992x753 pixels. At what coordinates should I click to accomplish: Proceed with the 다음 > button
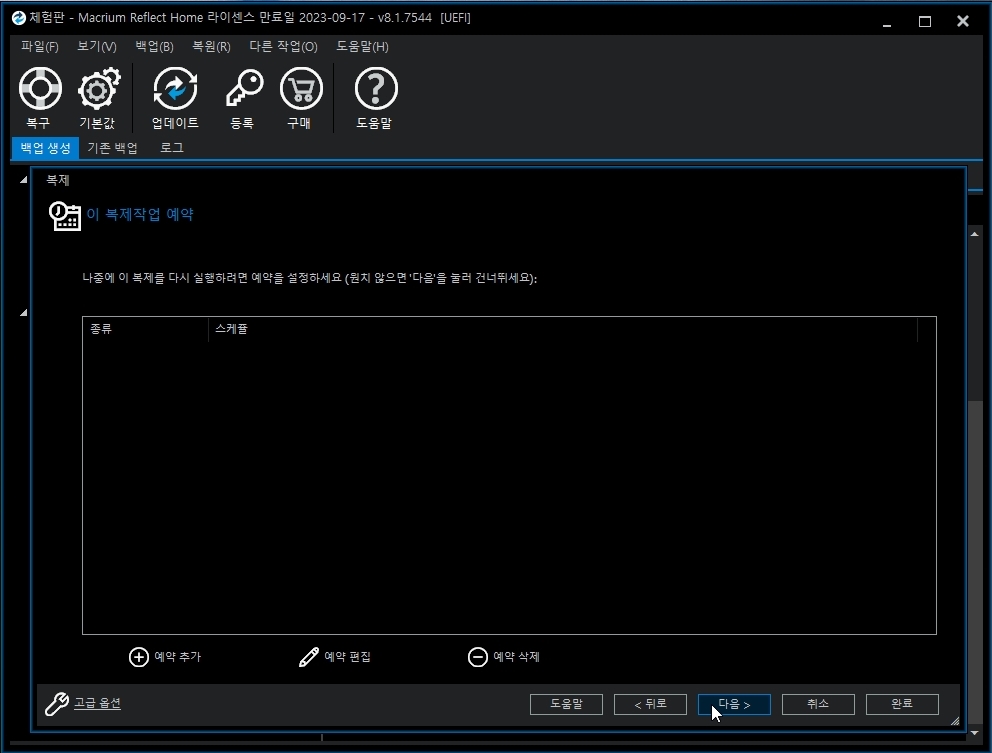[x=734, y=704]
